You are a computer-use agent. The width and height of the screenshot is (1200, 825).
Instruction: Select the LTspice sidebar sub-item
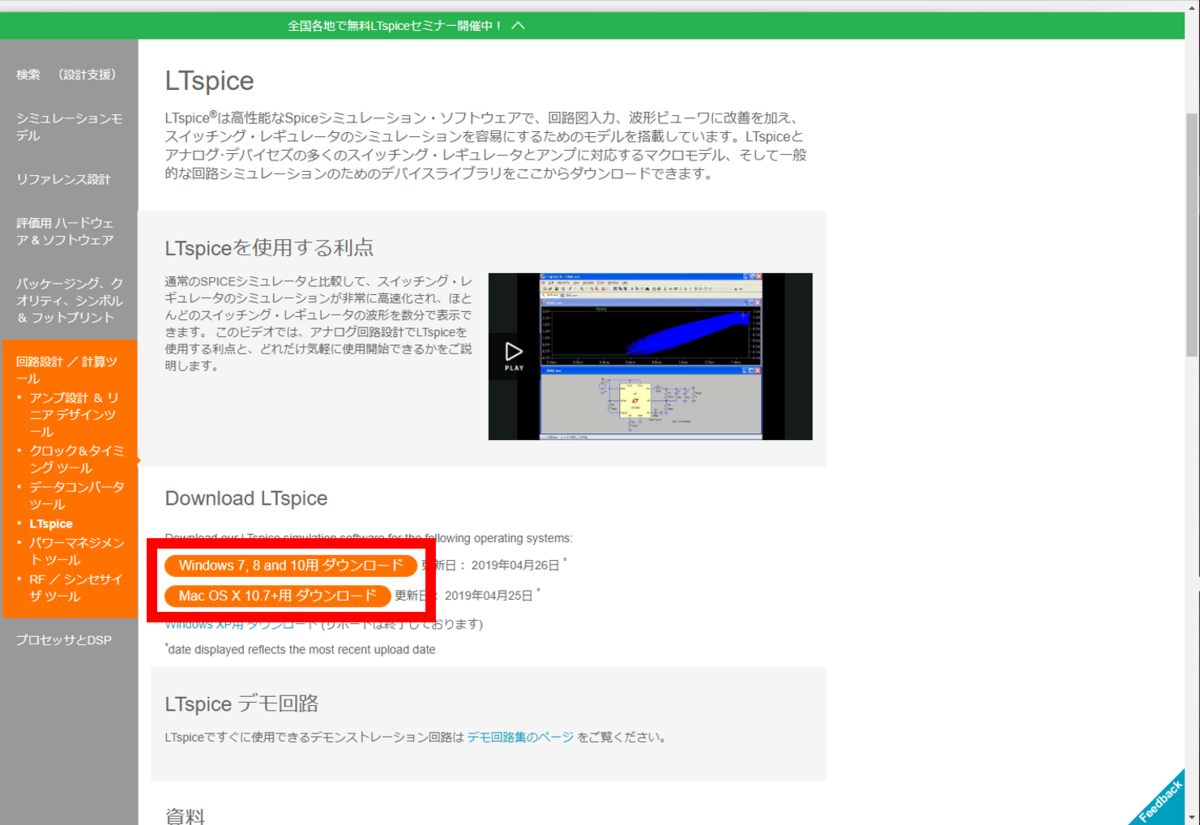(51, 524)
